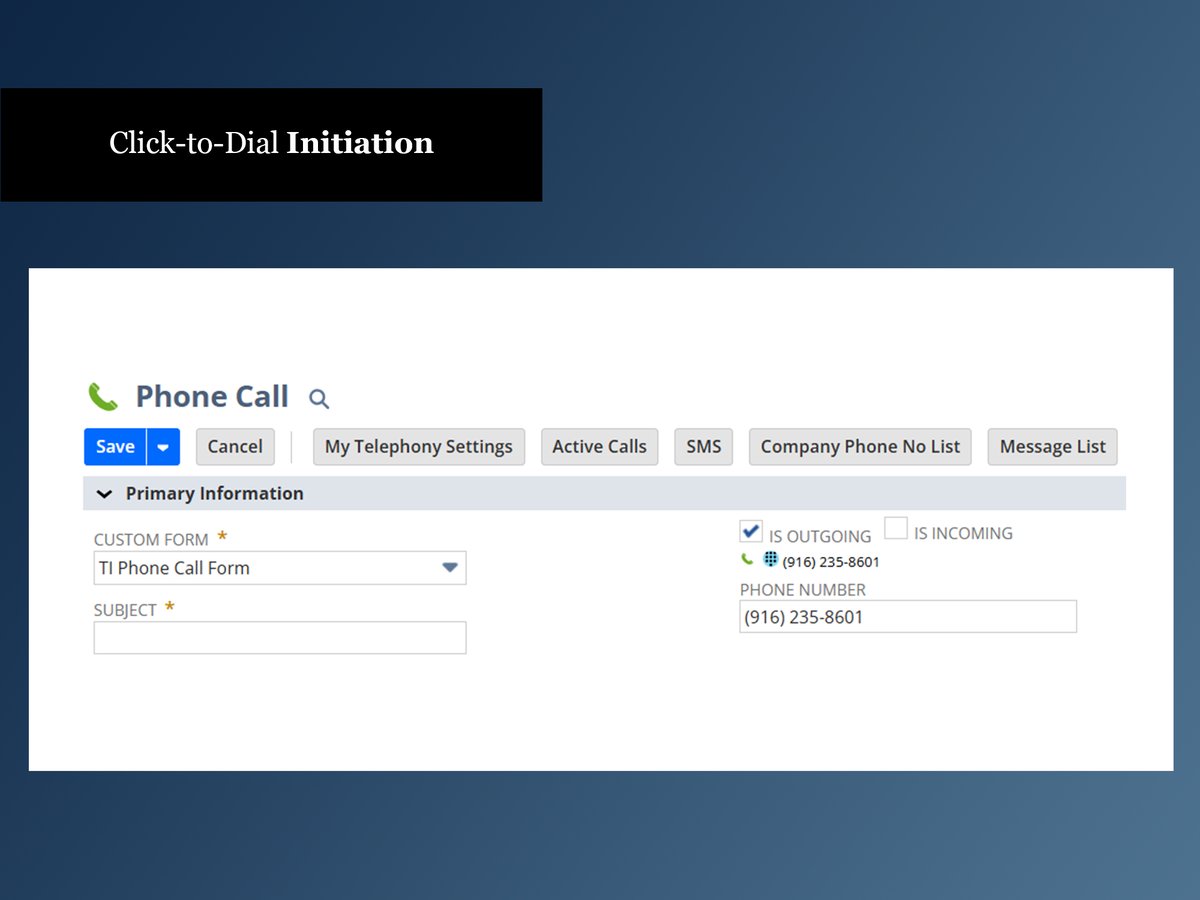
Task: Click the green phone icon beside Phone Call title
Action: [103, 397]
